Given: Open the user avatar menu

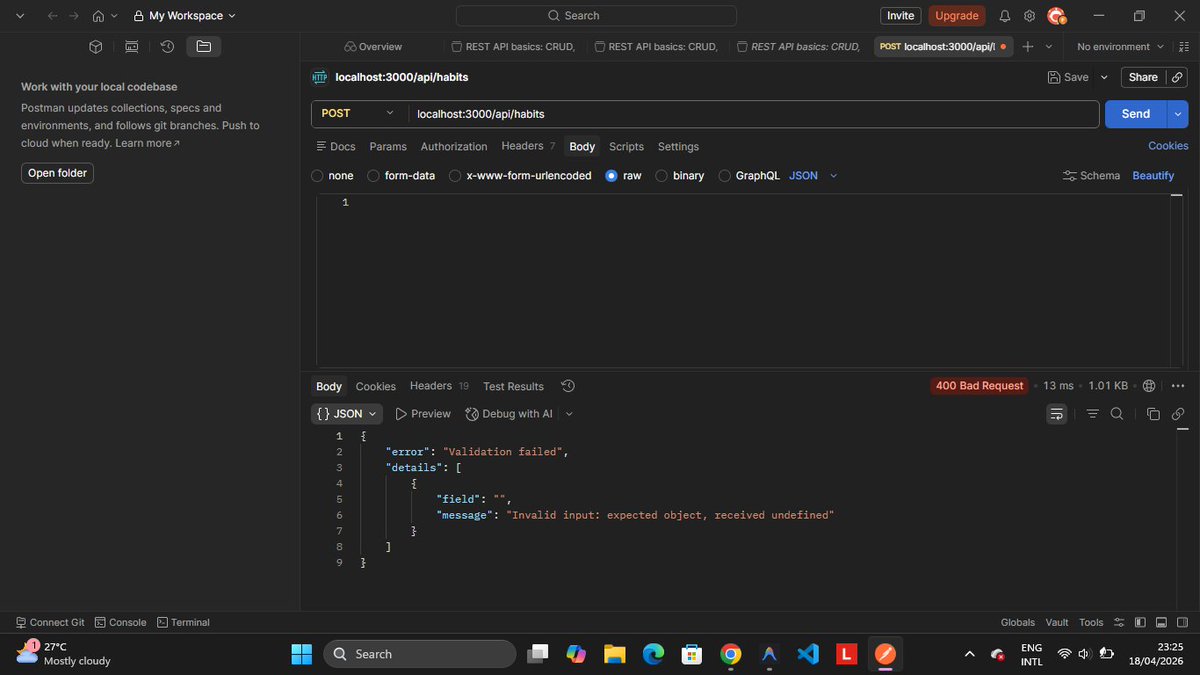Looking at the screenshot, I should (1056, 16).
